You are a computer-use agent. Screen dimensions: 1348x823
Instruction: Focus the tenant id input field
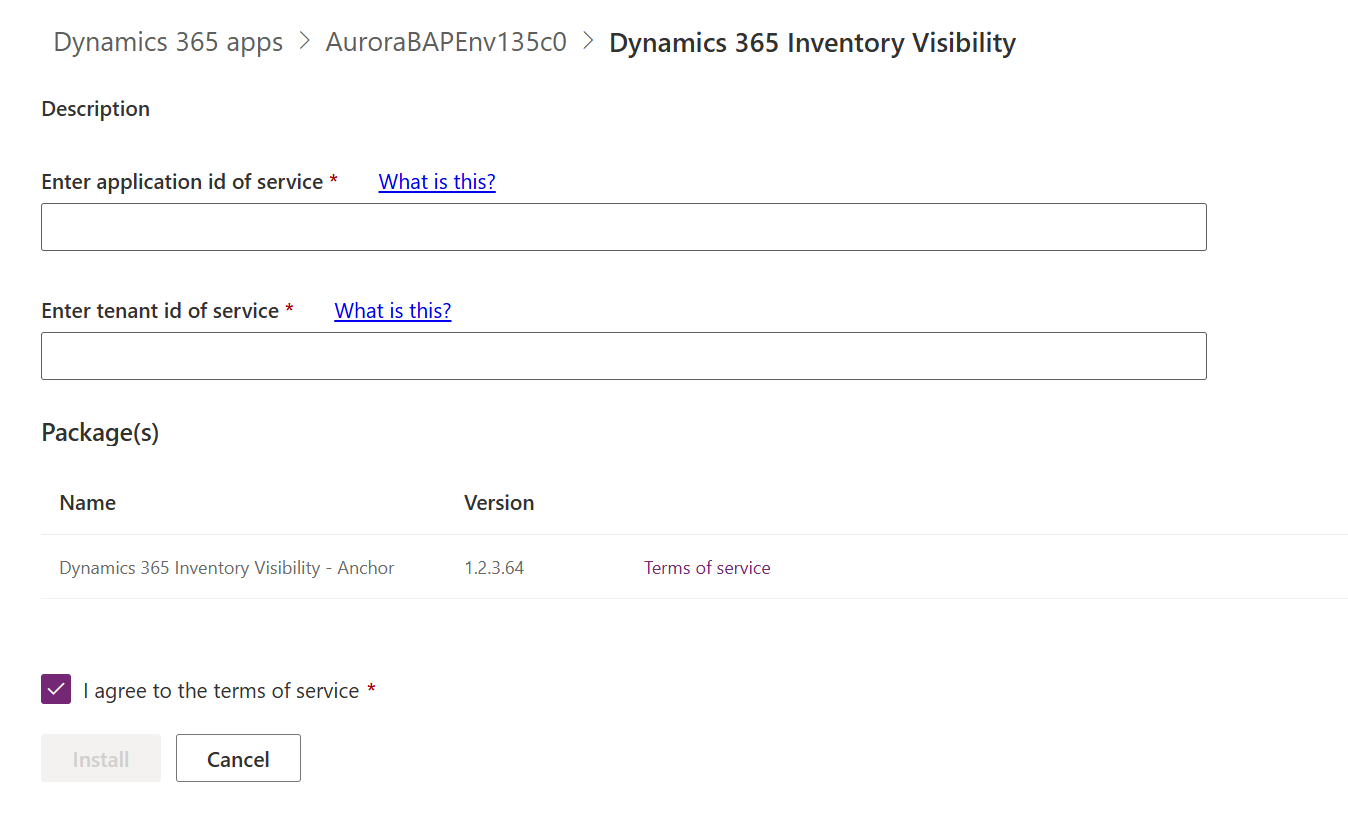(x=623, y=356)
